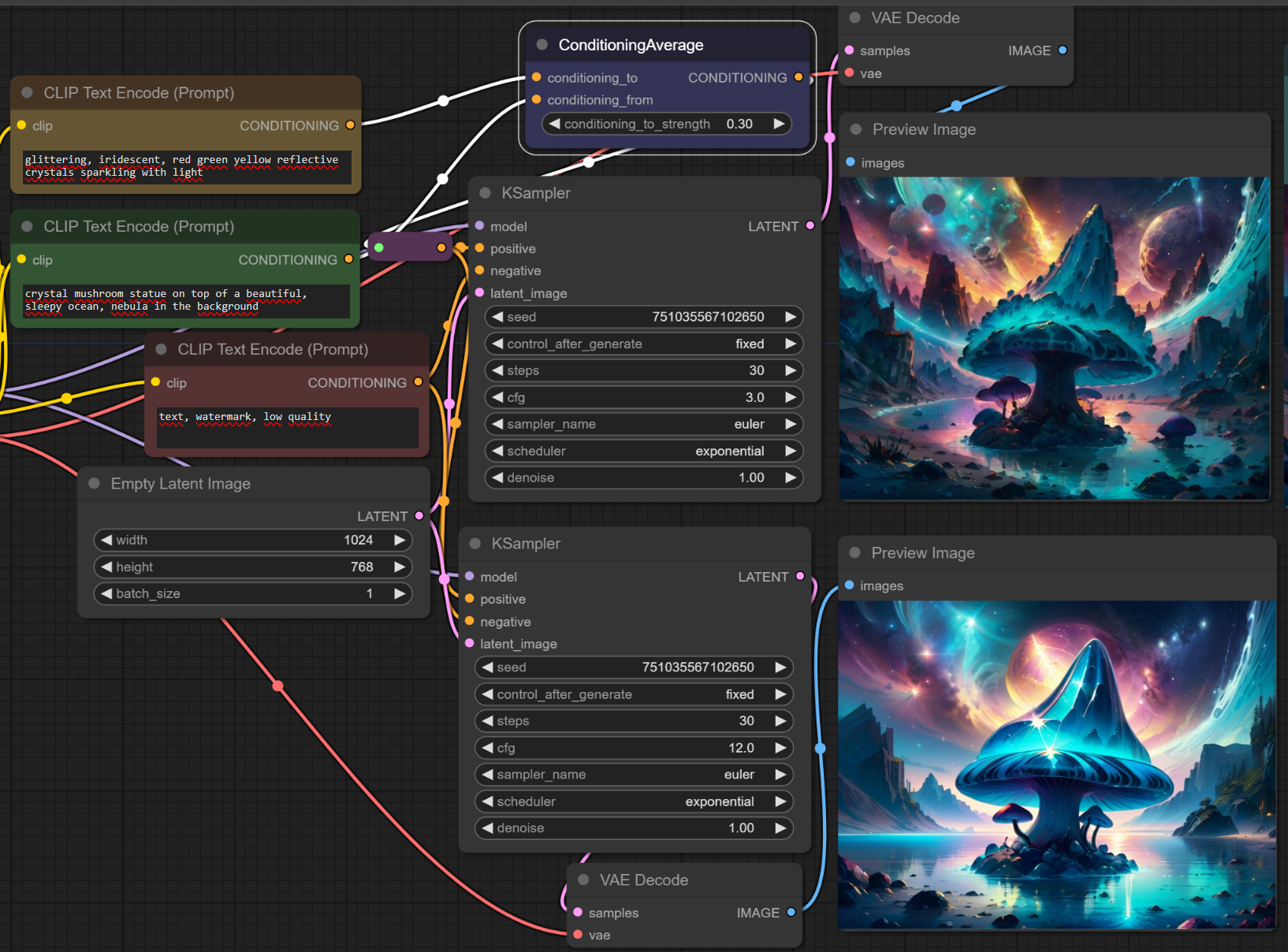Collapse the ConditioningAverage node using its title dot
The image size is (1288, 952).
pyautogui.click(x=542, y=45)
